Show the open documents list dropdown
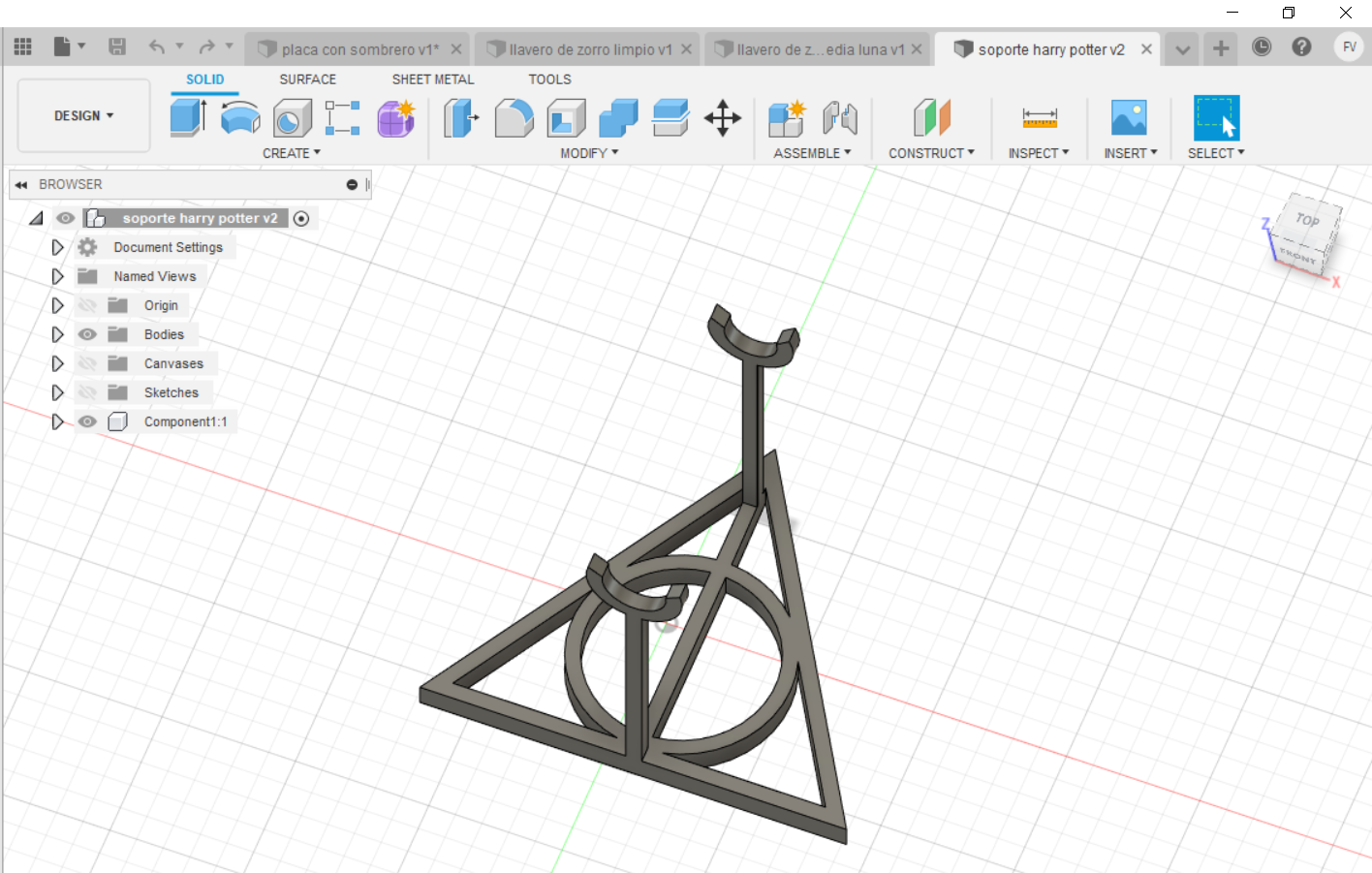 (1182, 48)
